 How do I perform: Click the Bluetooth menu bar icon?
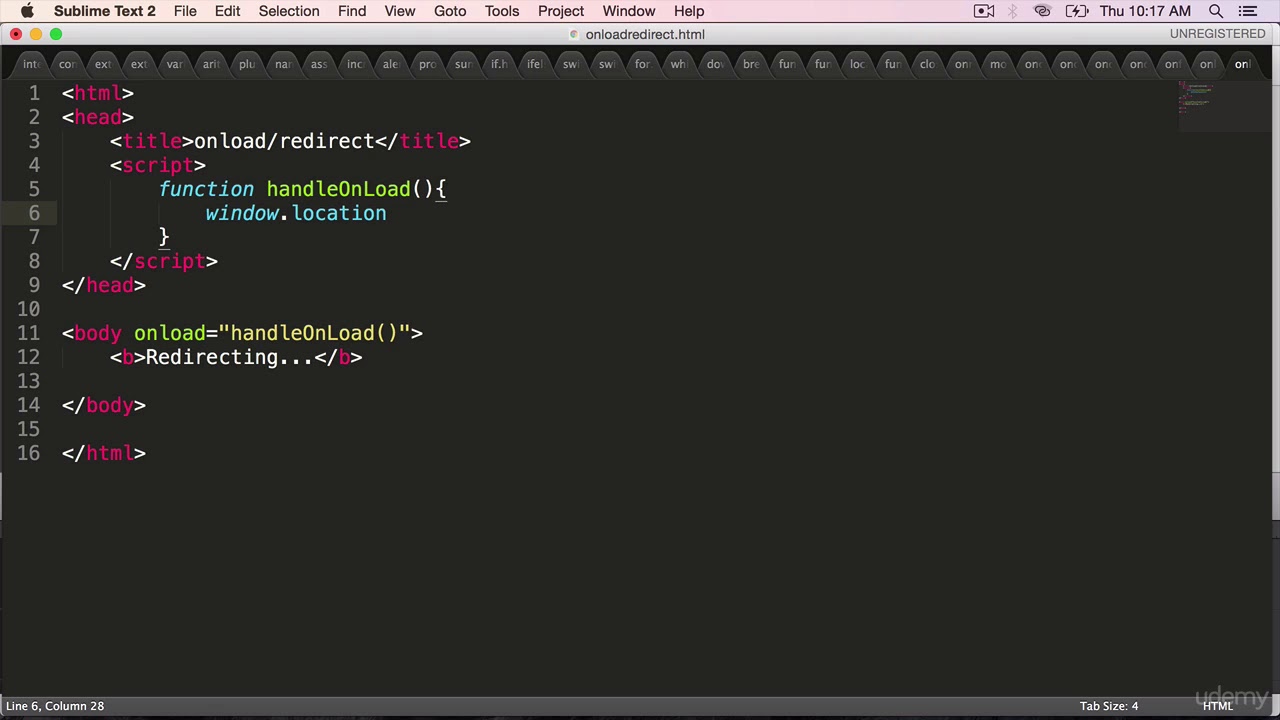pyautogui.click(x=1013, y=11)
